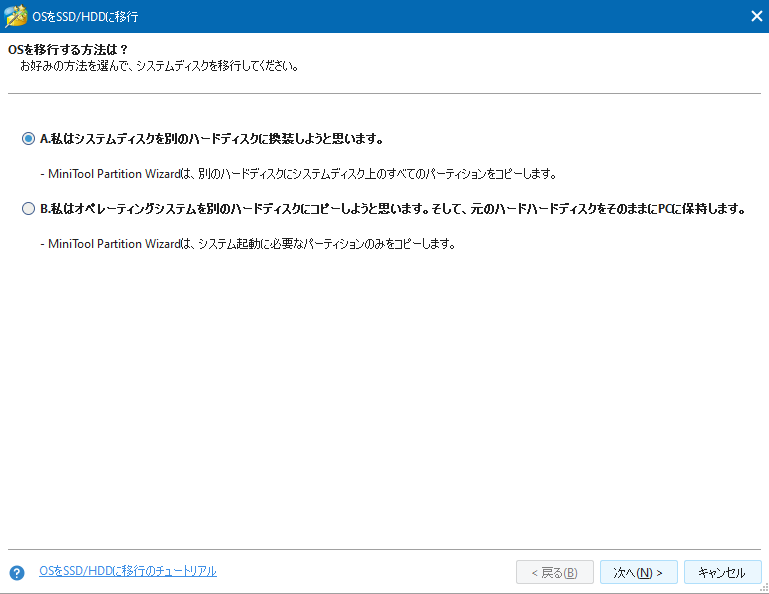Close the OS migration wizard window

pyautogui.click(x=756, y=16)
